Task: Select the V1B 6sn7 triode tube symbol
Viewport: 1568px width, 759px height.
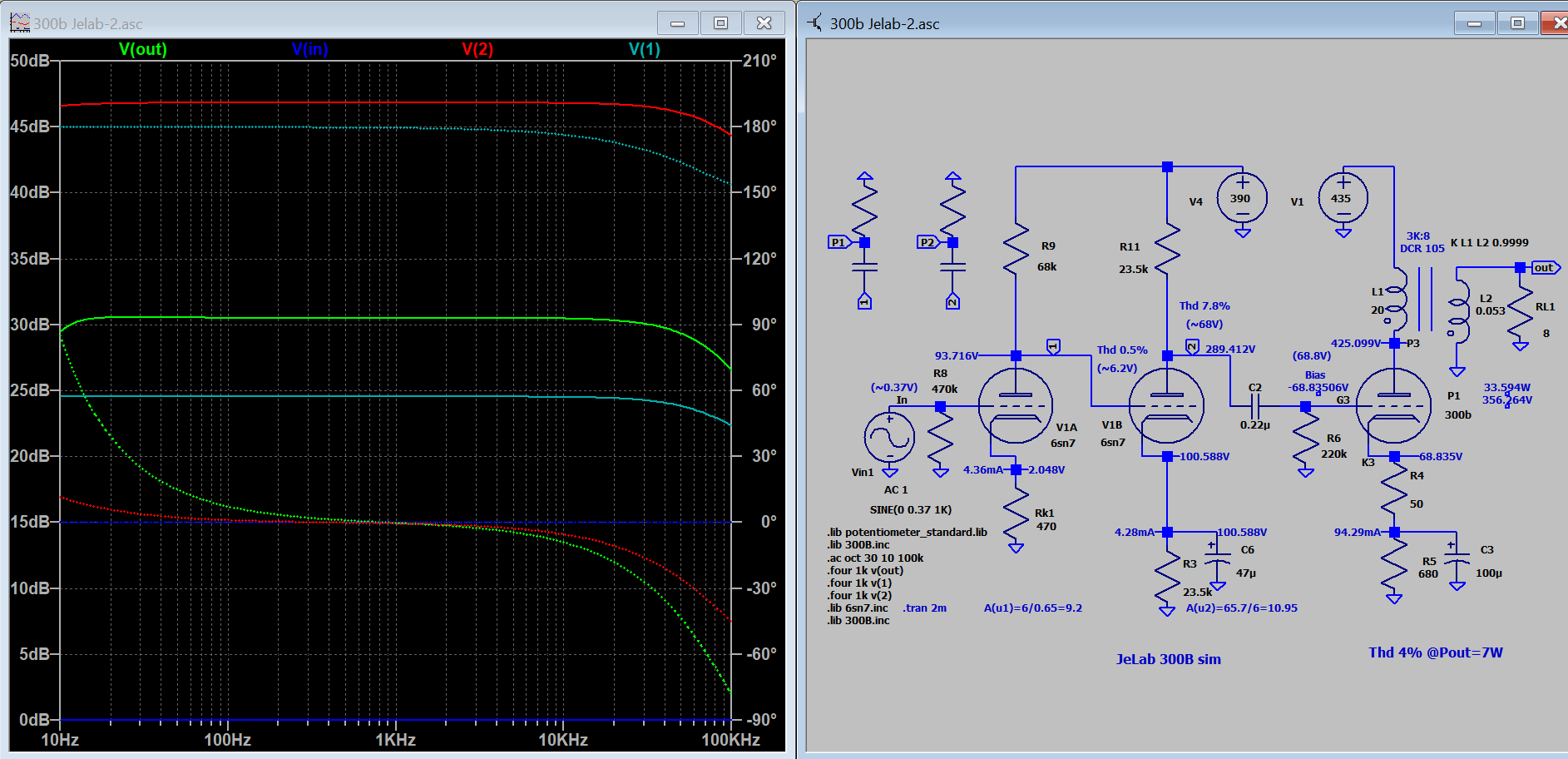Action: click(x=1166, y=406)
